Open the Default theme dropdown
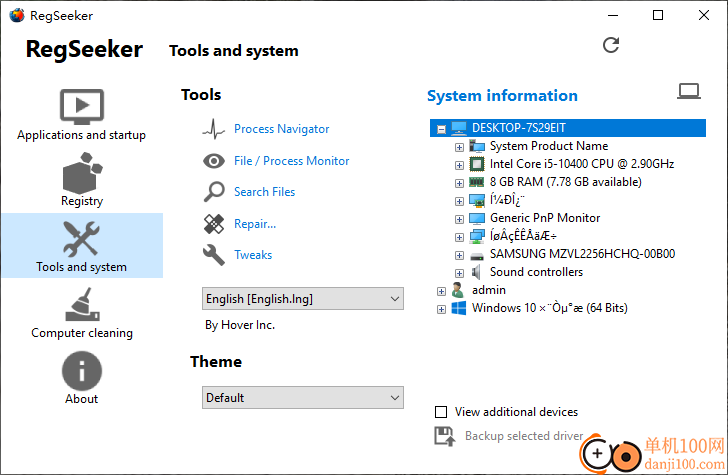The image size is (728, 475). (303, 397)
